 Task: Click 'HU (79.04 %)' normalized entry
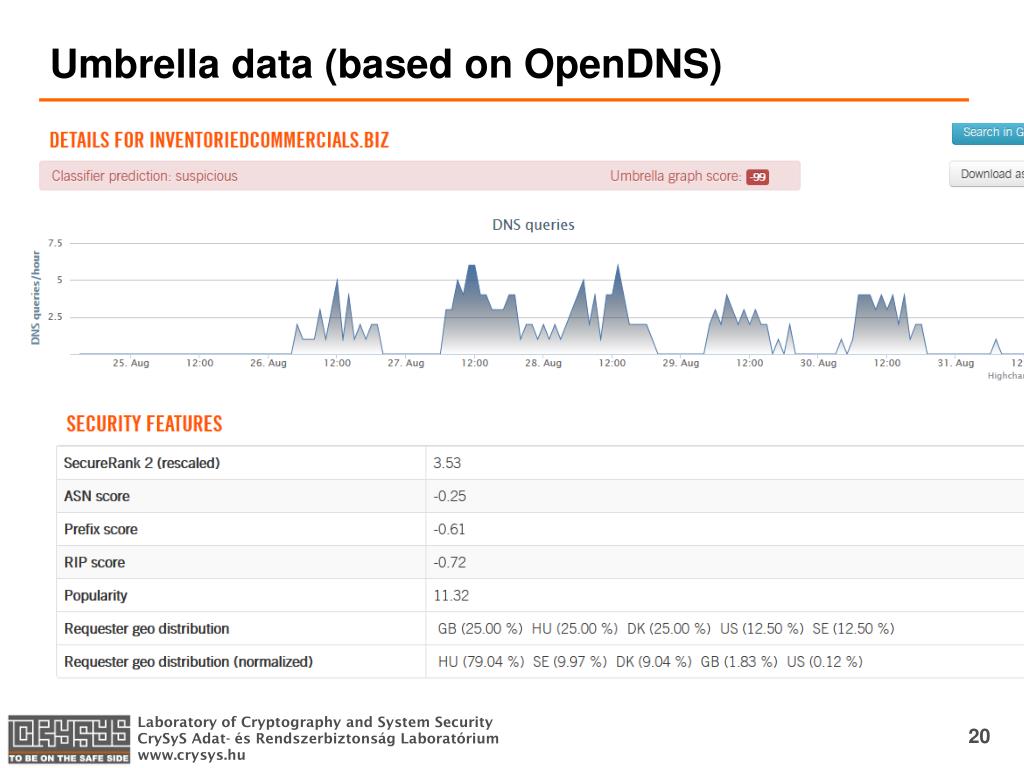tap(481, 662)
